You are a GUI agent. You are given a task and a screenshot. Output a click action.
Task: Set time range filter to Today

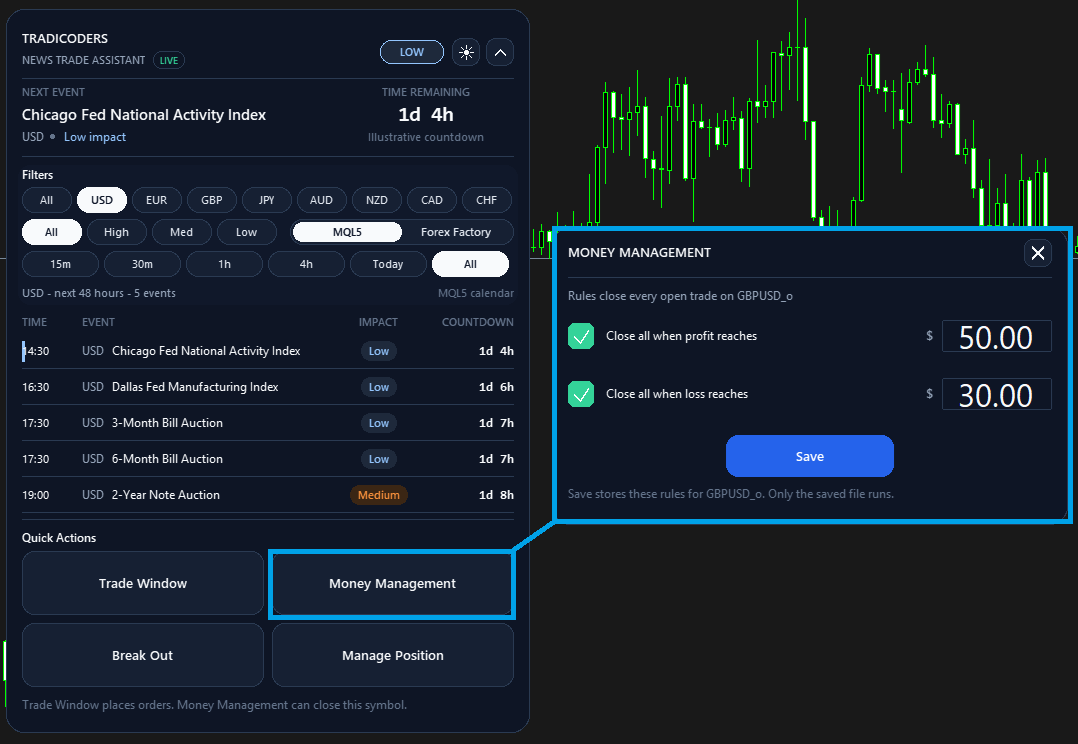388,264
